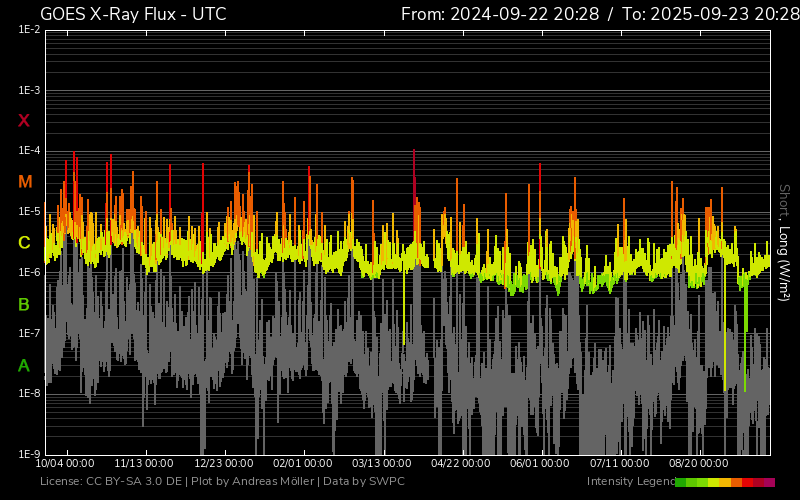
Task: Click the Short, Long (W/m²) axis label
Action: 785,242
